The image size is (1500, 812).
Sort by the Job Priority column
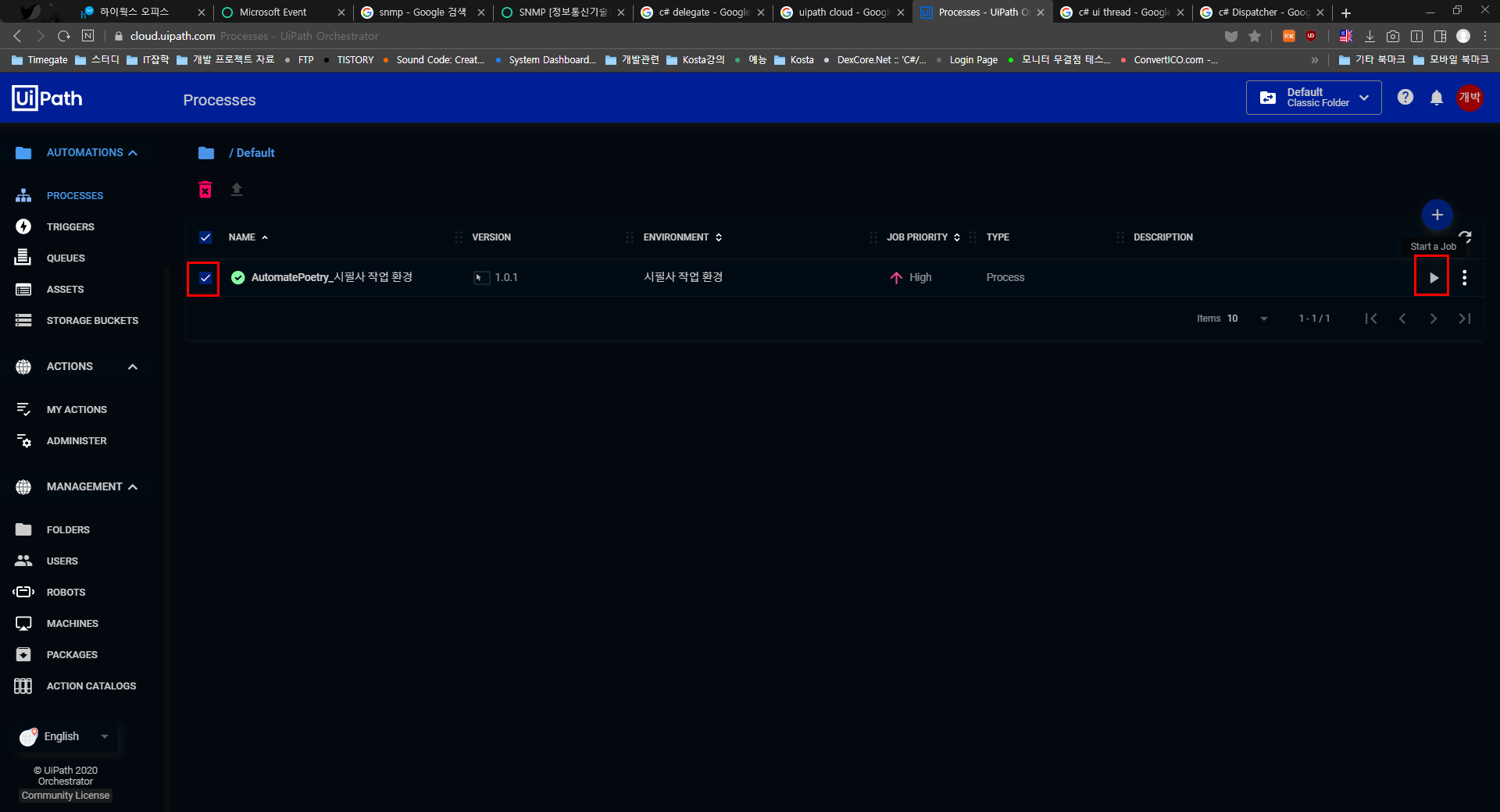(x=923, y=237)
